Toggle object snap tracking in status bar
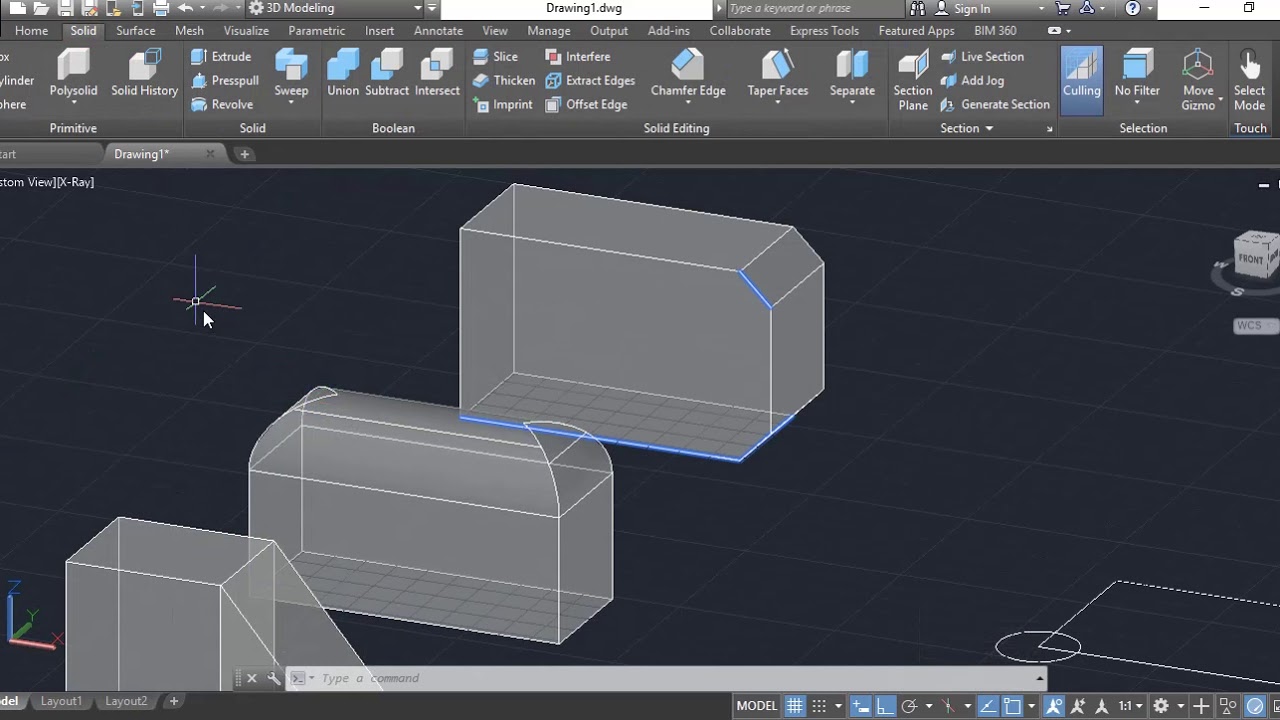The image size is (1280, 720). pyautogui.click(x=987, y=706)
